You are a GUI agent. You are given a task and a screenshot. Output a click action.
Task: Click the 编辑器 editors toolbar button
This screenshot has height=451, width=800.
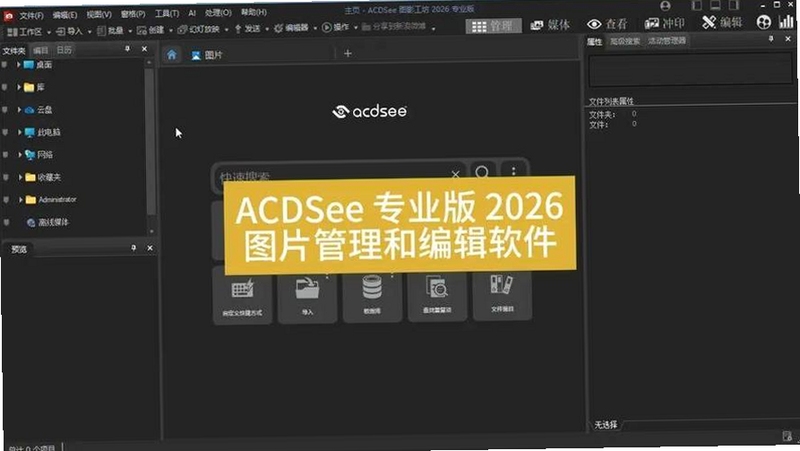(x=291, y=28)
